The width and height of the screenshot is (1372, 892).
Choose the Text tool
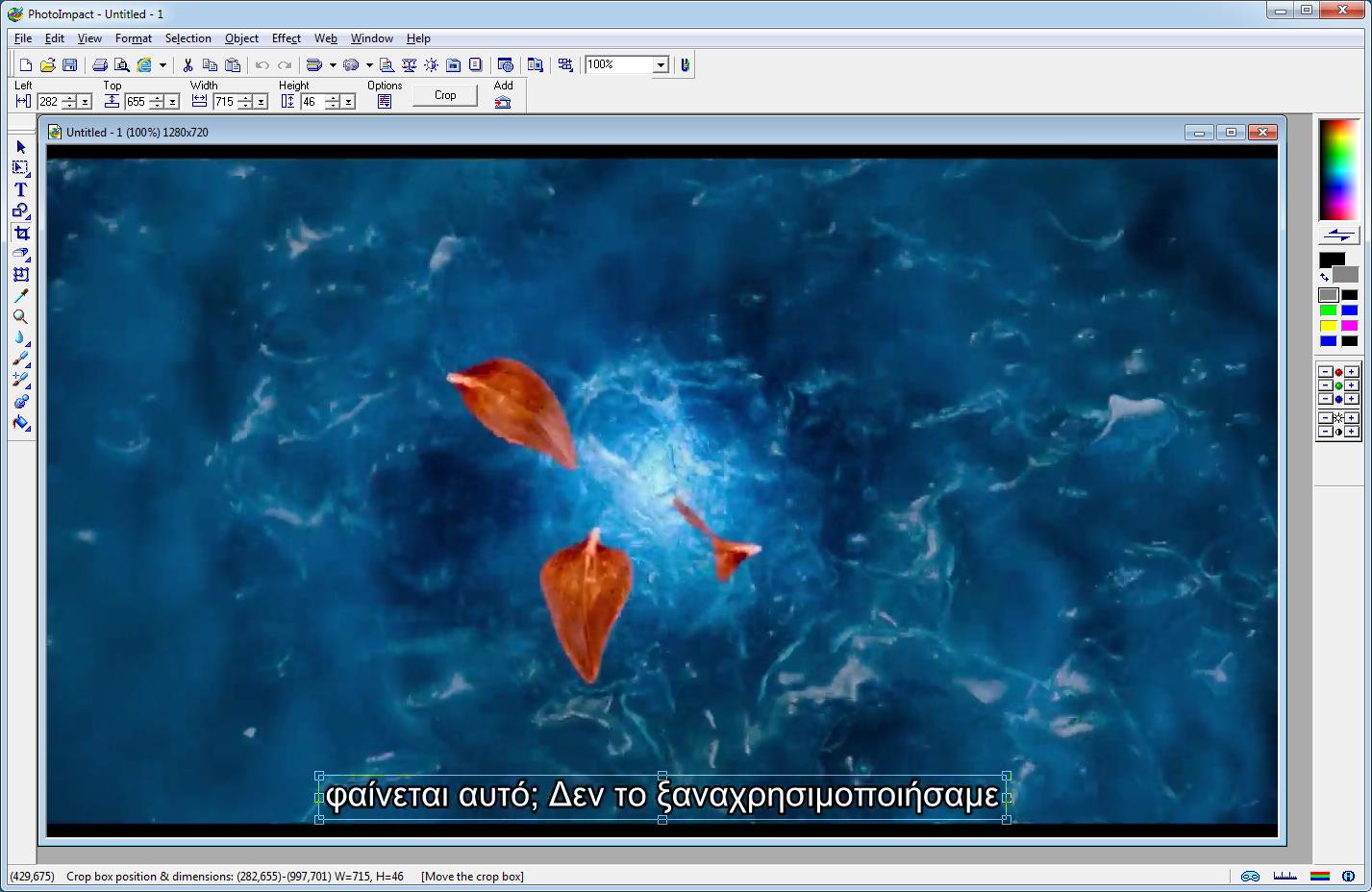point(20,189)
